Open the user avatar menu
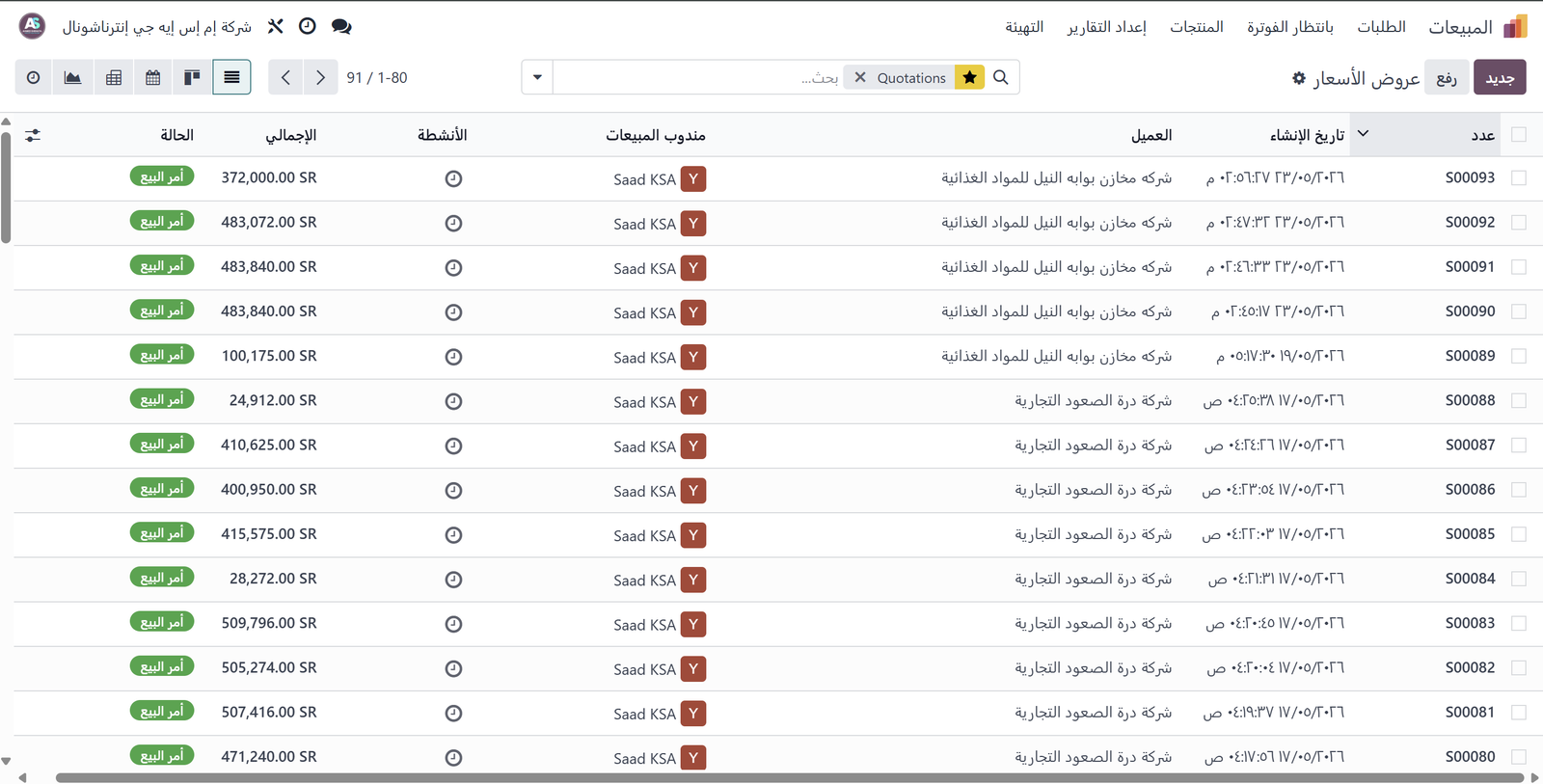 (33, 26)
